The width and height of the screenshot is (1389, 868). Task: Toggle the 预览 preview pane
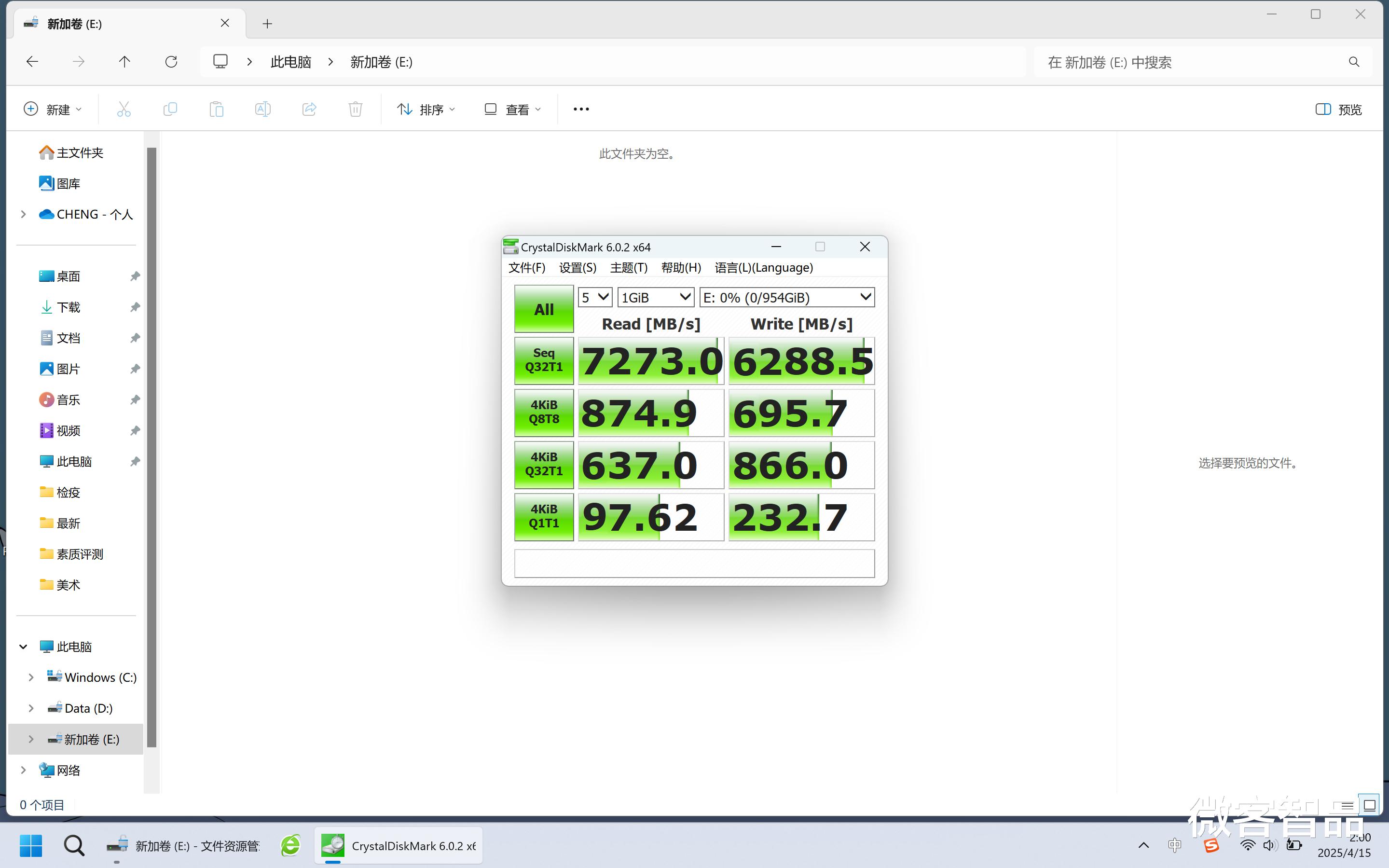[x=1338, y=109]
